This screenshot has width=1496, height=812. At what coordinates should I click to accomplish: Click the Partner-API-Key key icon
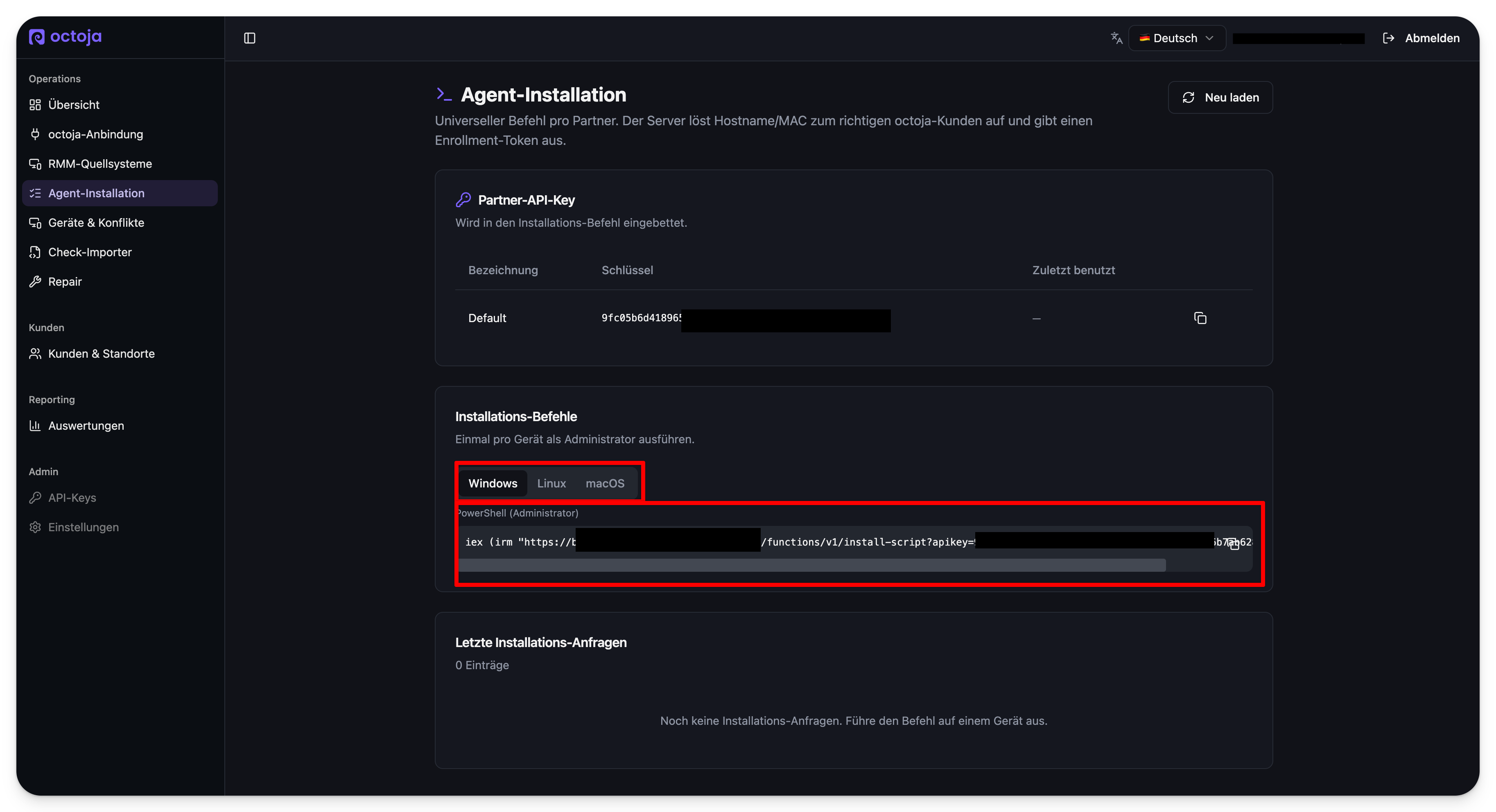click(463, 200)
